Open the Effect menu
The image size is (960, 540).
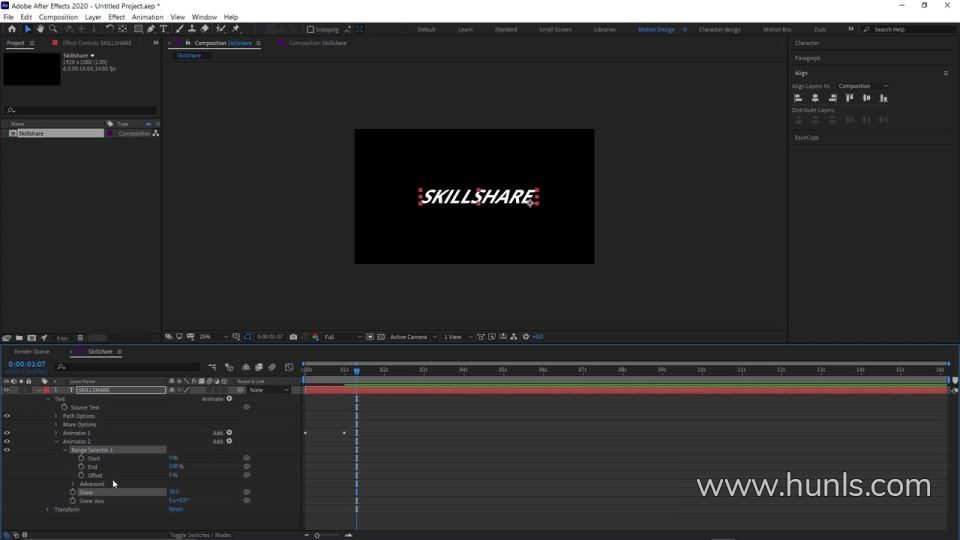(x=116, y=17)
